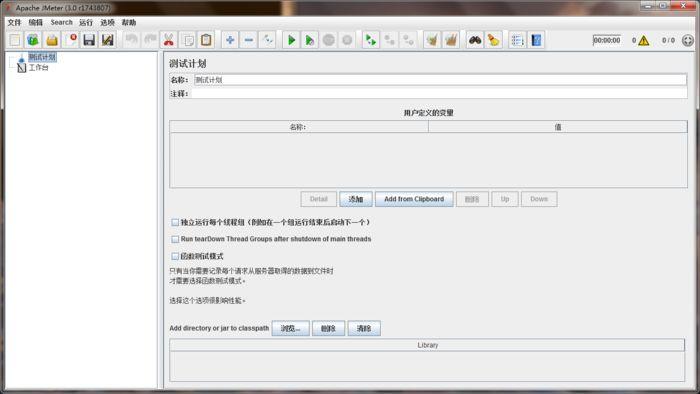The image size is (700, 394).
Task: Click the Clear All double broom icon
Action: [450, 40]
